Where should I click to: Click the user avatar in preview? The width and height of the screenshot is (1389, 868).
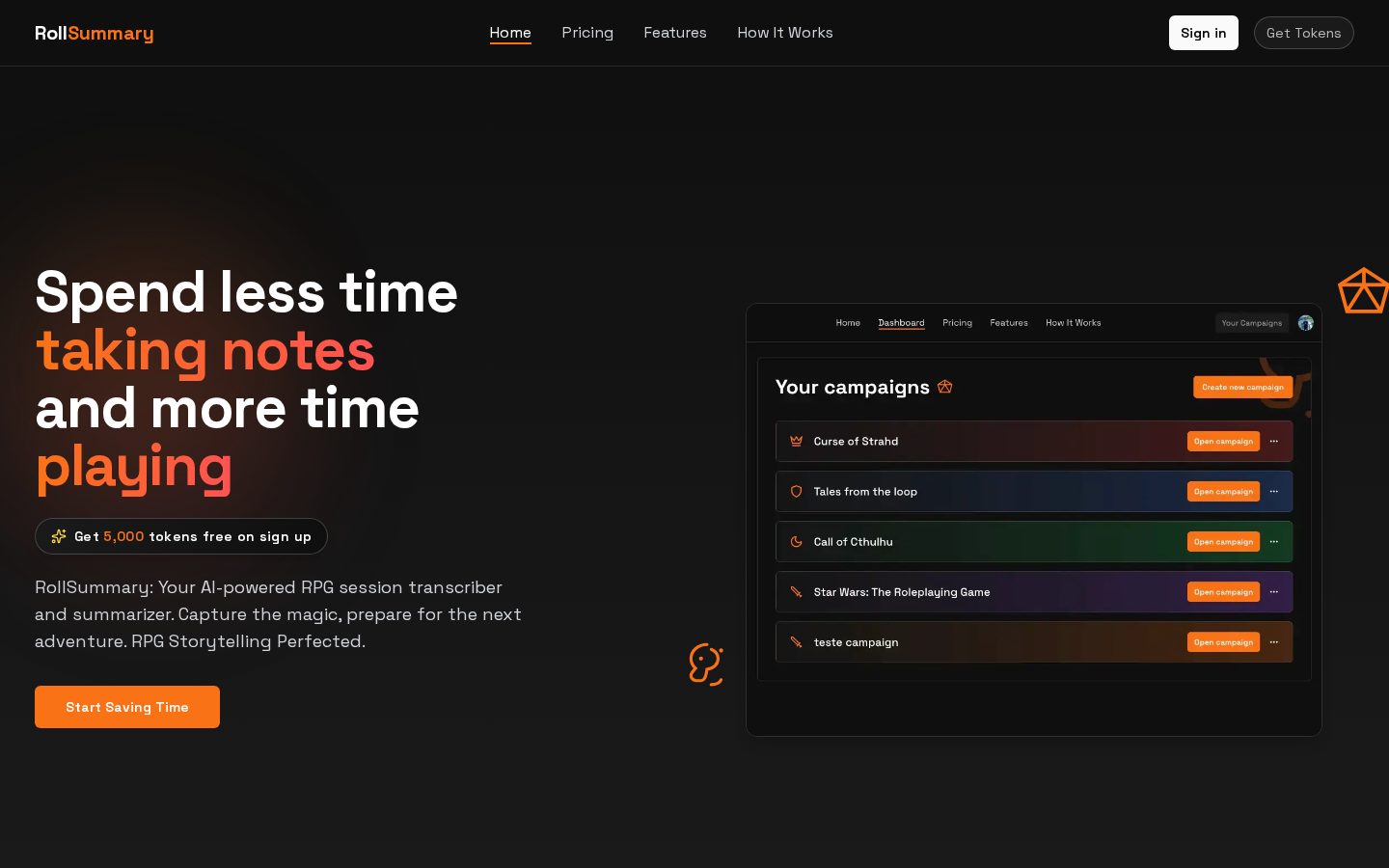(1305, 323)
